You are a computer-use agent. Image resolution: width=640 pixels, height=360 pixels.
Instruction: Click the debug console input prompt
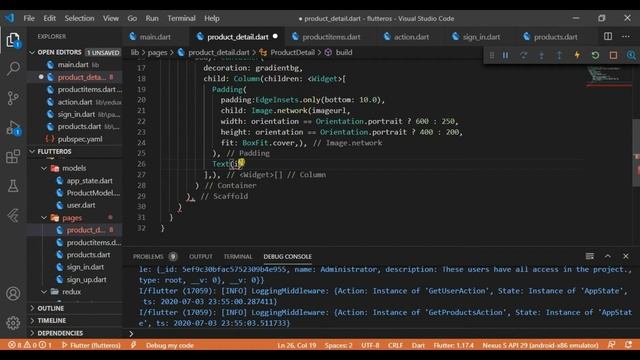(380, 333)
